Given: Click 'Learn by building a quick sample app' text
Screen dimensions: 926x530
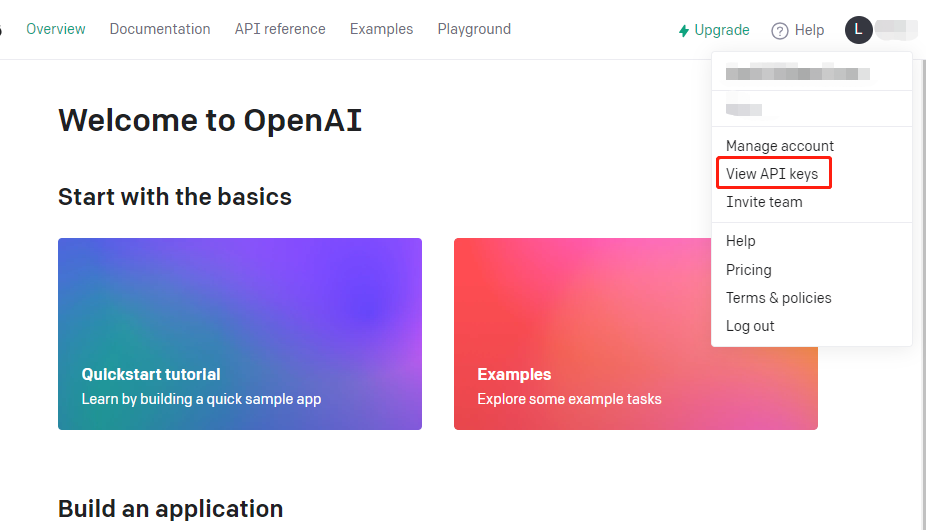Looking at the screenshot, I should point(201,399).
